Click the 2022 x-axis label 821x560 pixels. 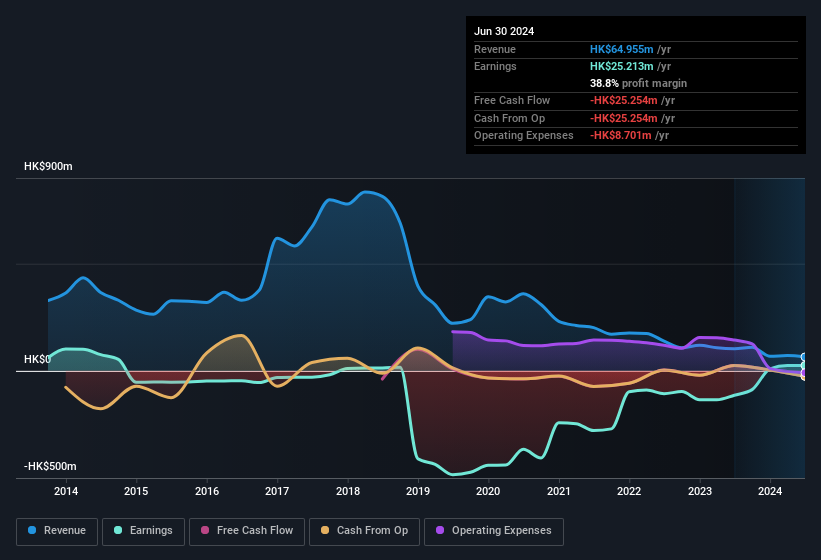click(629, 491)
